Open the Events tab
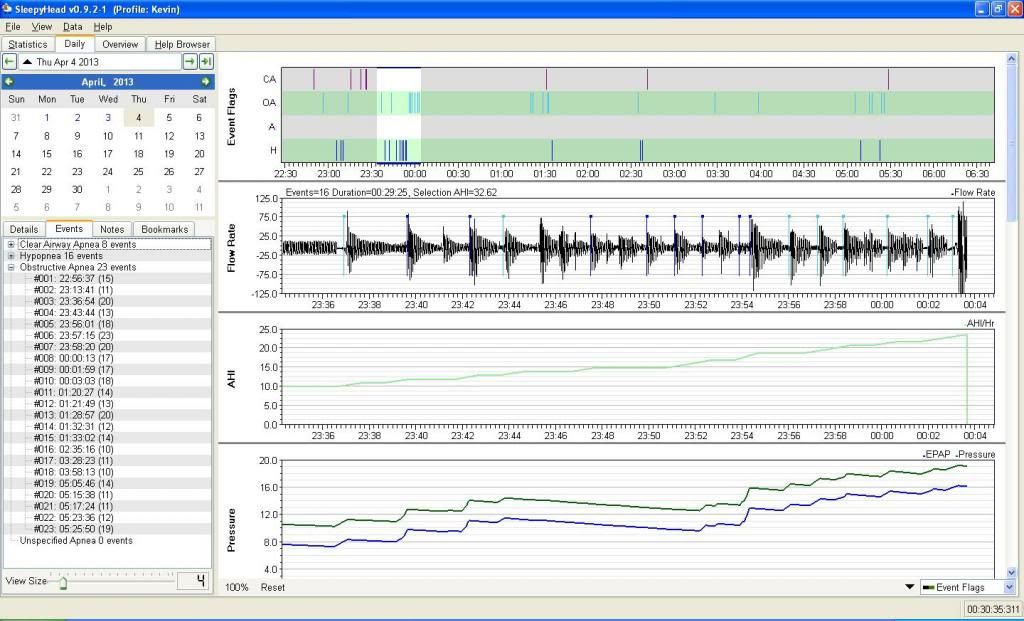 click(69, 229)
